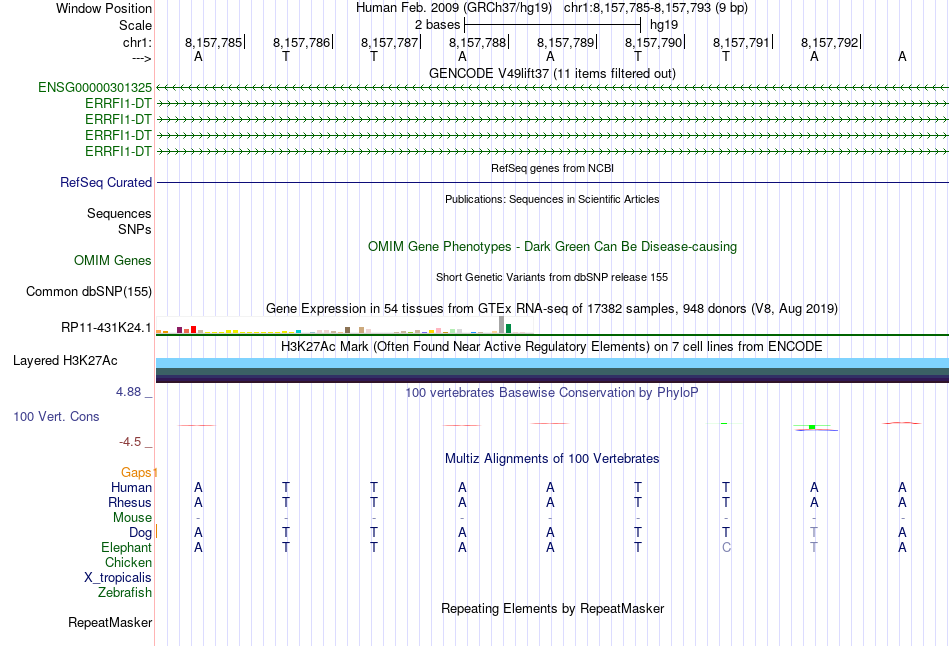
Task: Click OMIM Gene Phenotypes track title
Action: [552, 247]
